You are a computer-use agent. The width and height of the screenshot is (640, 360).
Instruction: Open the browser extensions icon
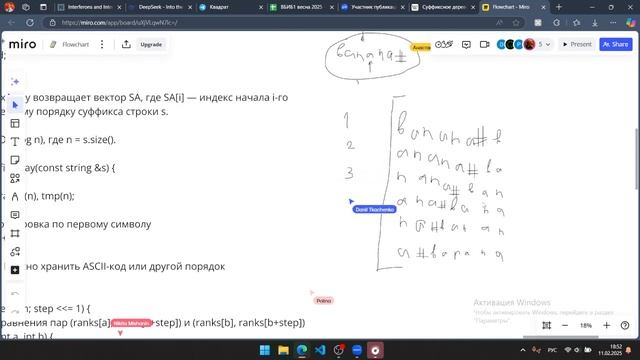tap(556, 23)
